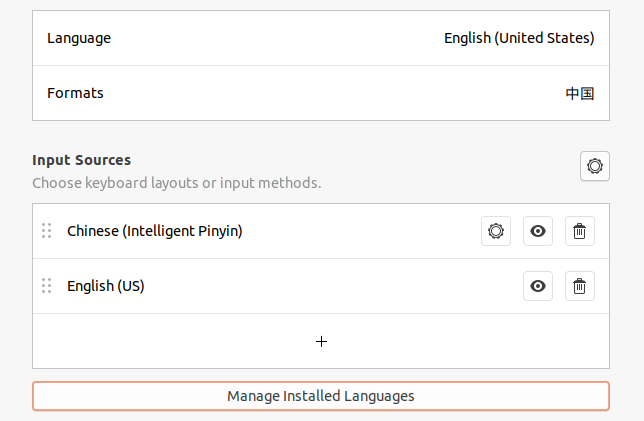The height and width of the screenshot is (421, 644).
Task: Click empty middle area of Language row
Action: click(x=280, y=38)
